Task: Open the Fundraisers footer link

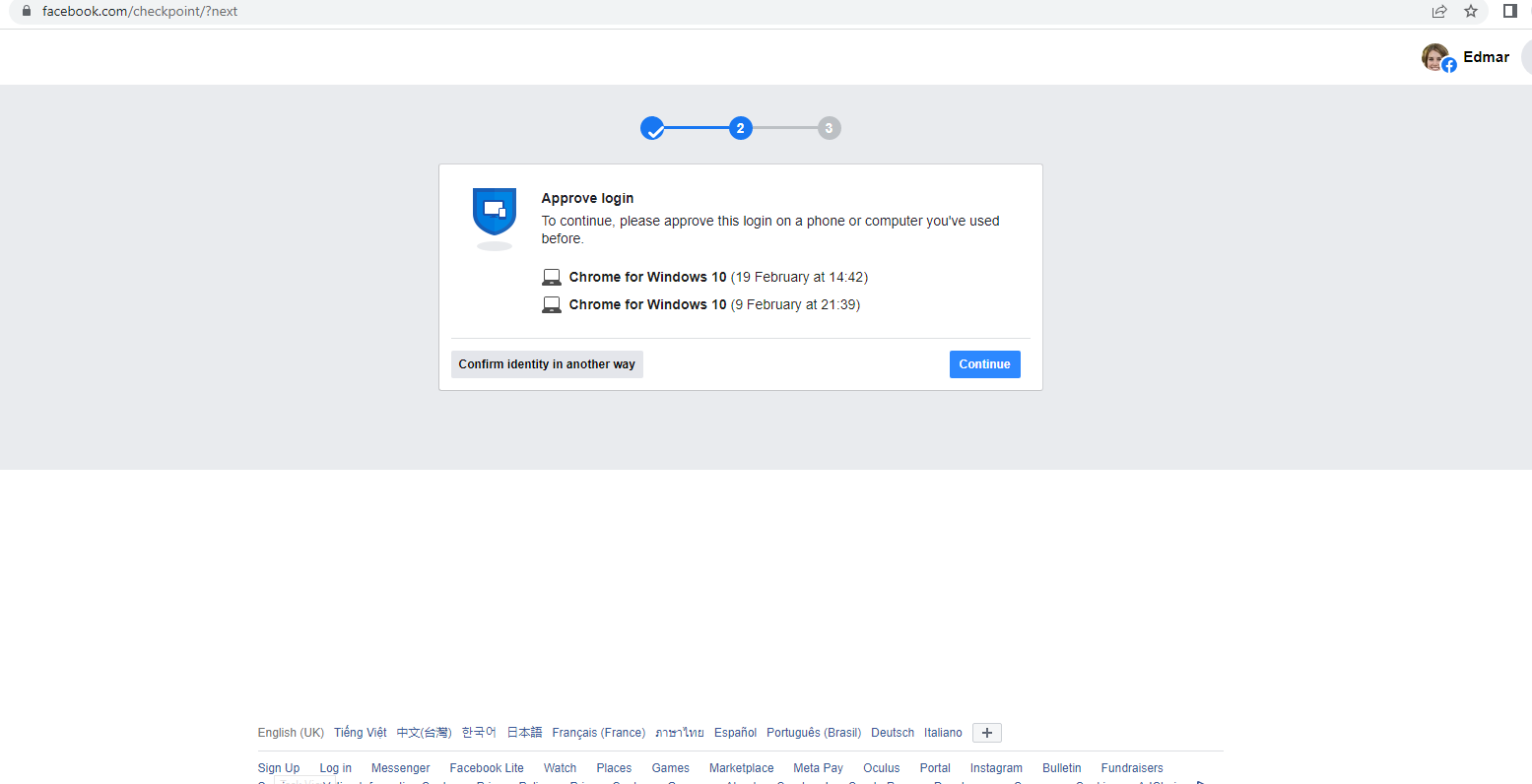Action: (1132, 768)
